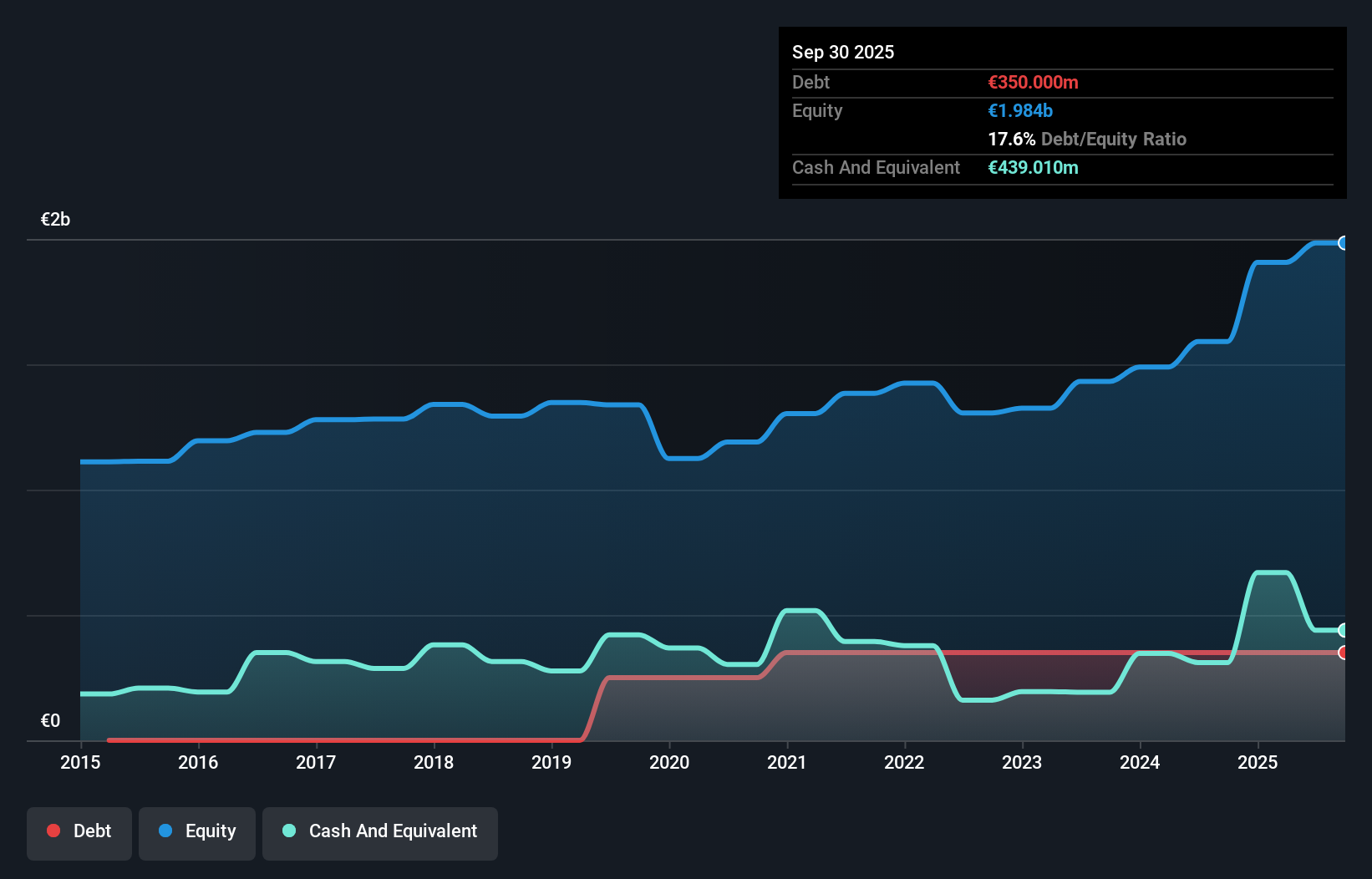Toggle the Debt series visibility
The image size is (1372, 879).
79,833
